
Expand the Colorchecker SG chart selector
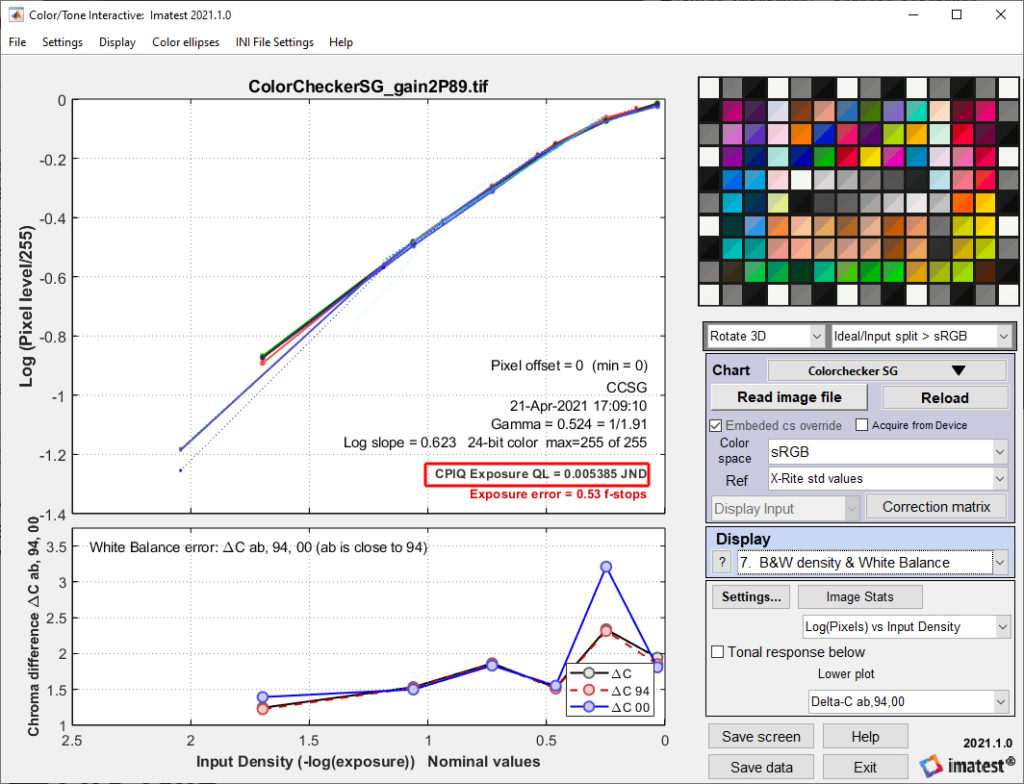click(x=887, y=370)
